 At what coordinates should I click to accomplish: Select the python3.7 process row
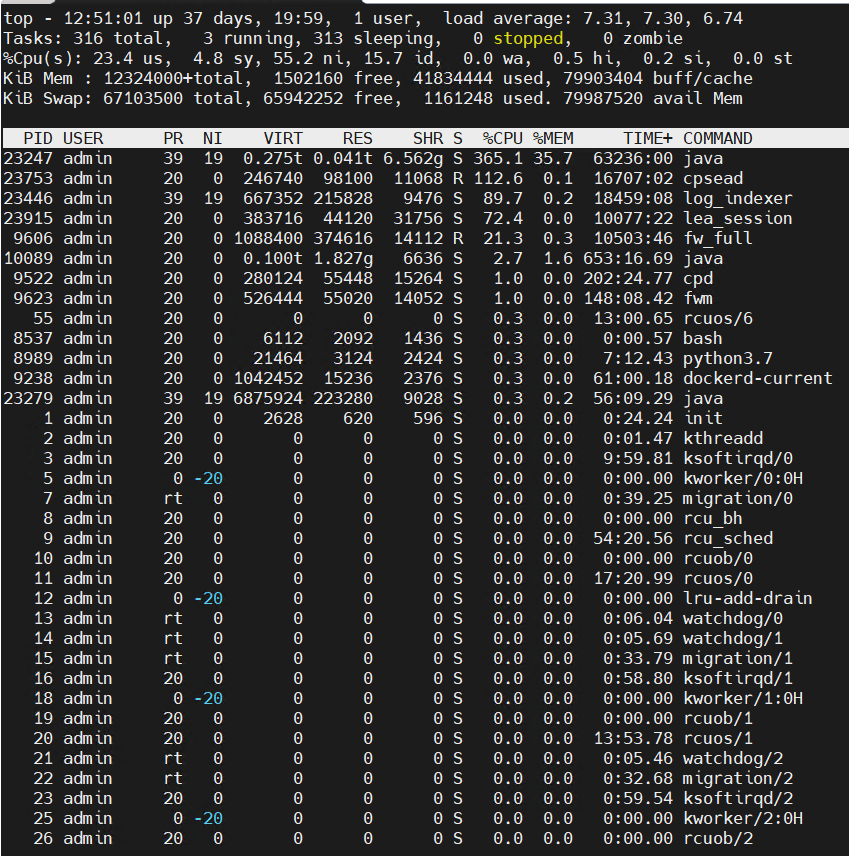[x=400, y=358]
